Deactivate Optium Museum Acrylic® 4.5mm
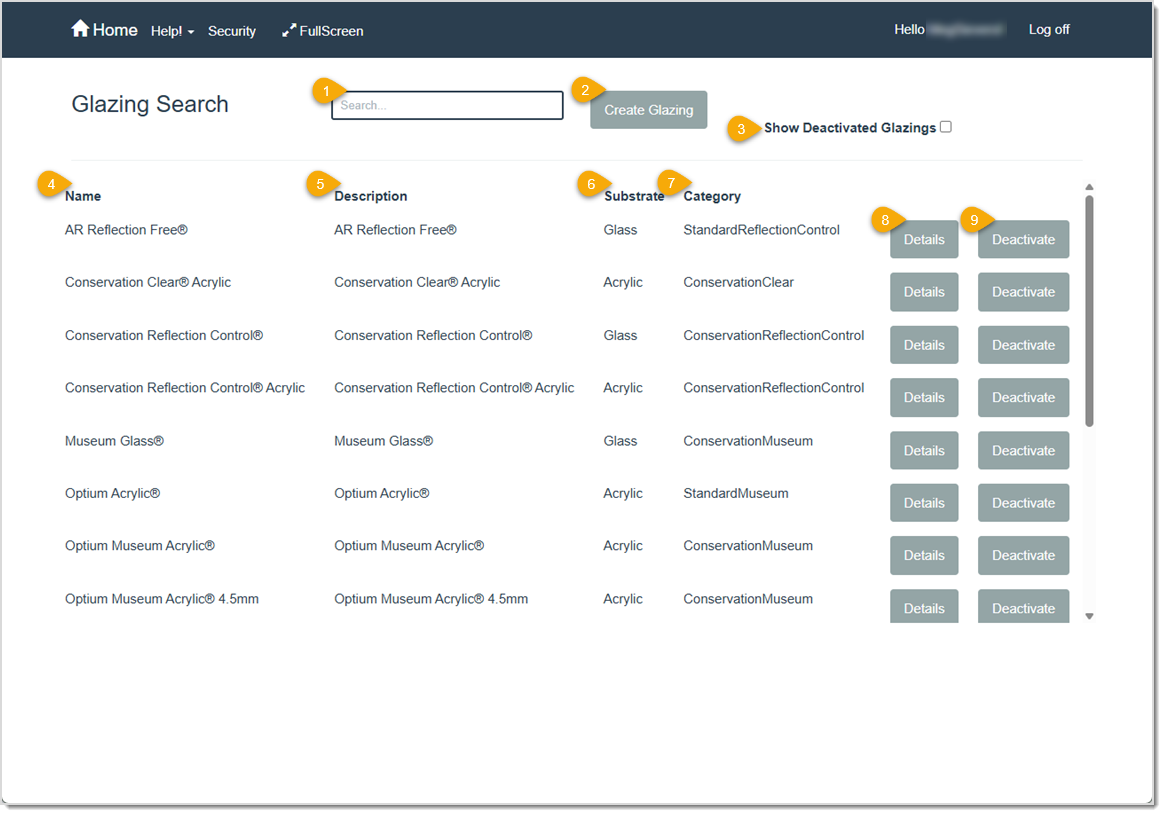Screen dimensions: 1164x815 pos(1023,607)
